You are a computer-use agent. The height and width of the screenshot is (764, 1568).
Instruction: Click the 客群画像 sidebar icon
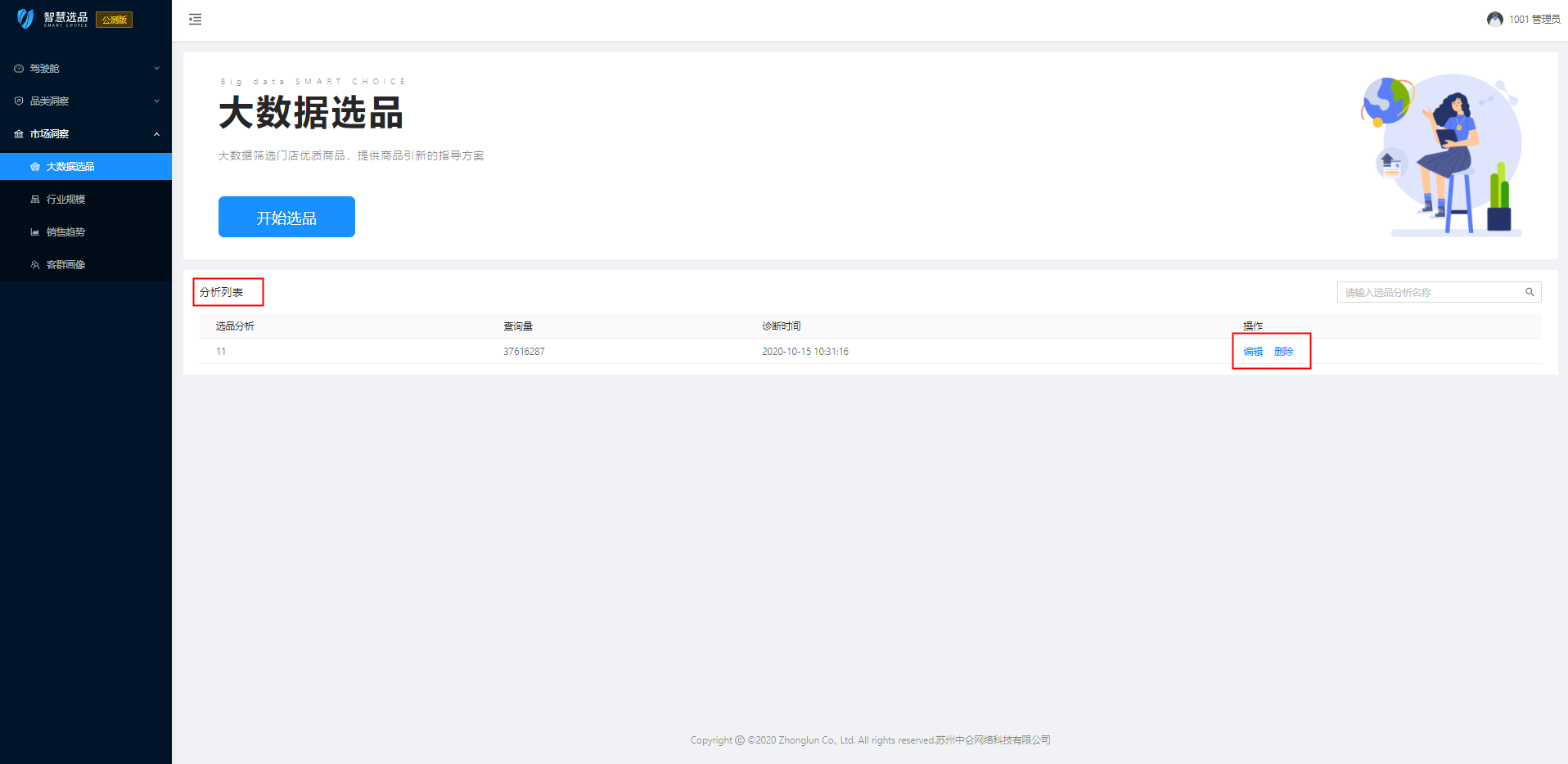(x=35, y=265)
